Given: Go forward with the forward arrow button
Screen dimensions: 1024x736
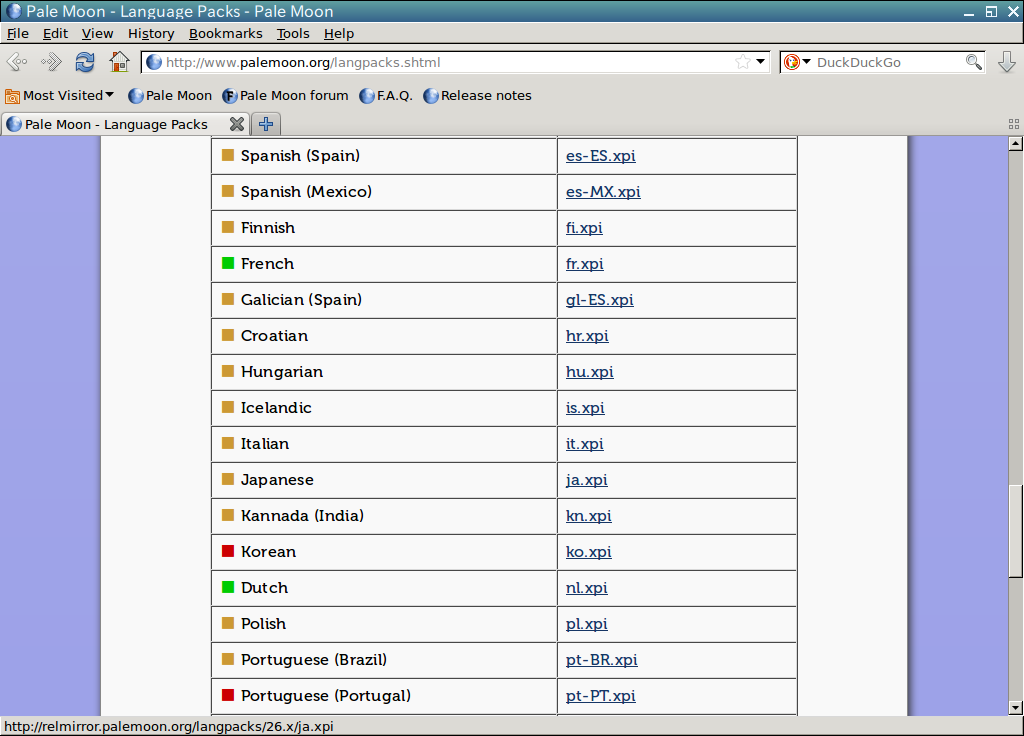Looking at the screenshot, I should point(51,62).
